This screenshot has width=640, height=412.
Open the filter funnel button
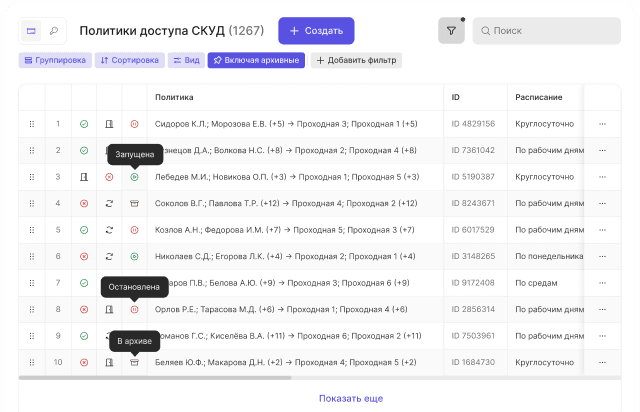coord(451,31)
